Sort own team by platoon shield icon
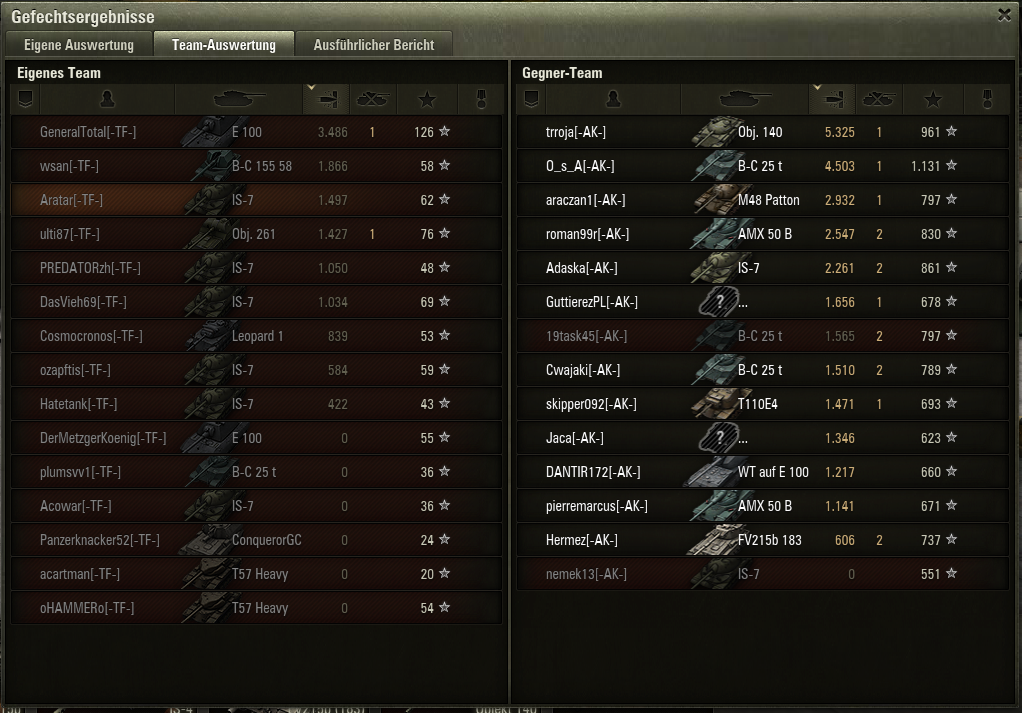 25,99
